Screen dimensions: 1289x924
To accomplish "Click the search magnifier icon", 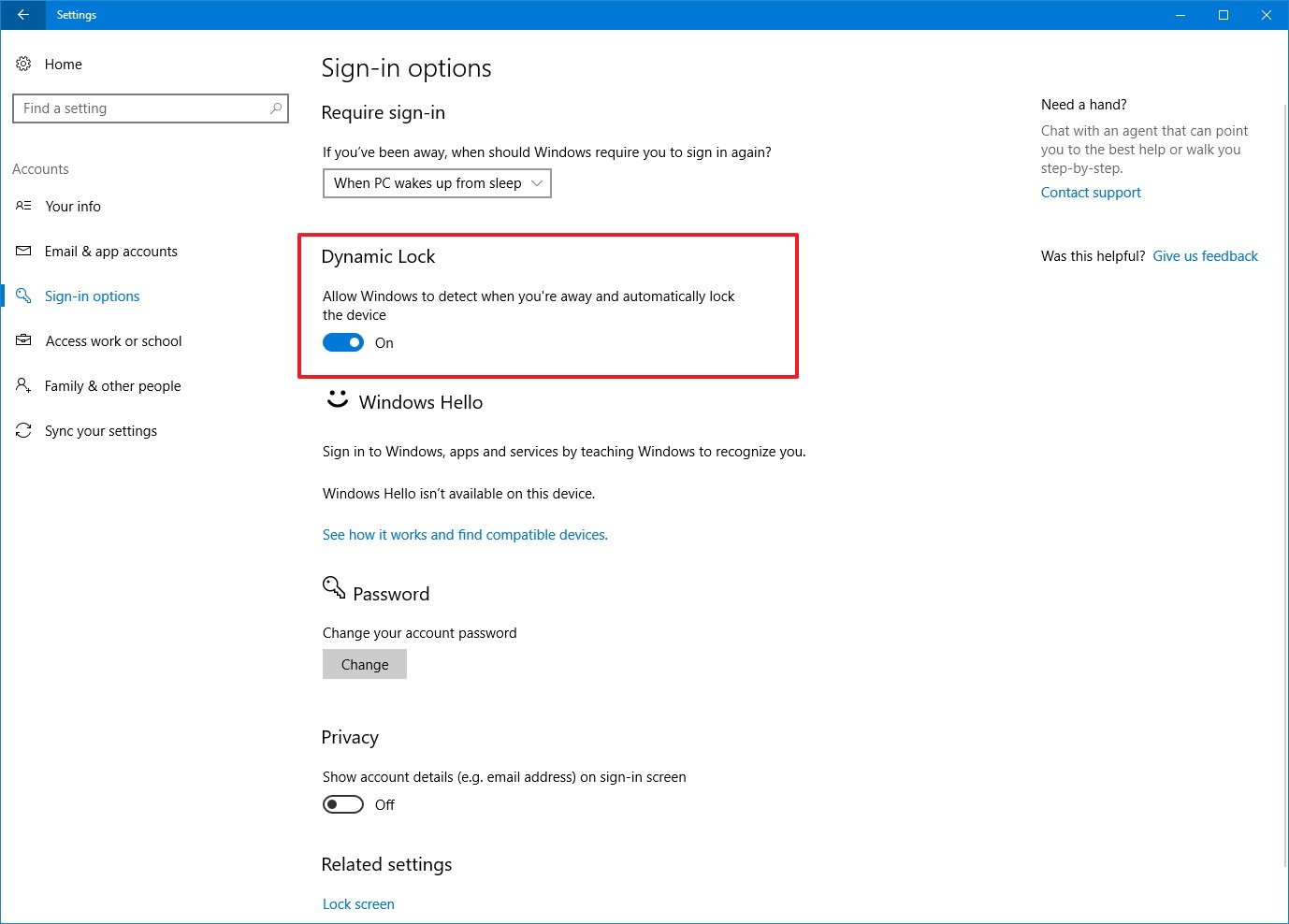I will [276, 108].
